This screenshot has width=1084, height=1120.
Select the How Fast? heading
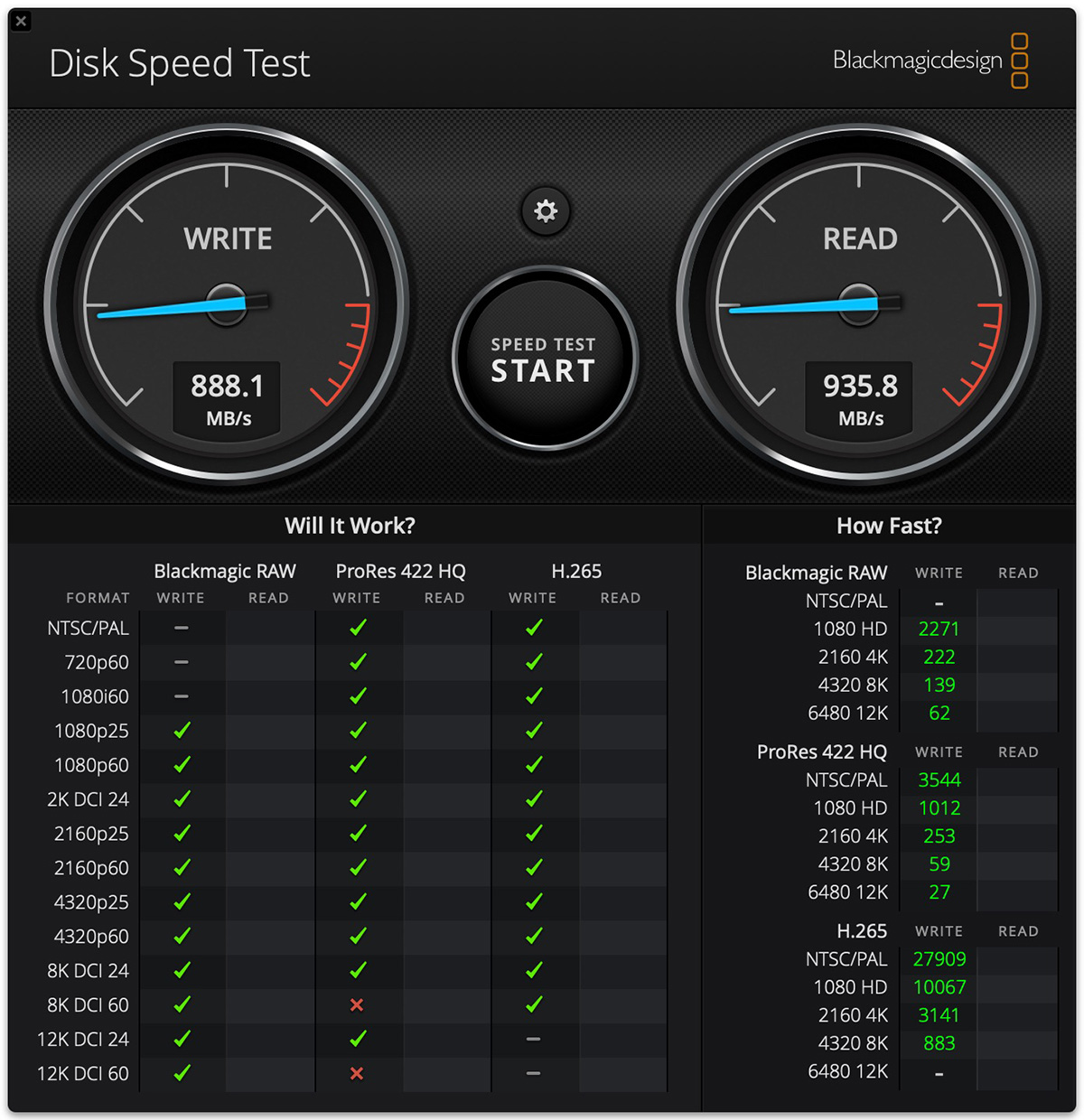889,526
